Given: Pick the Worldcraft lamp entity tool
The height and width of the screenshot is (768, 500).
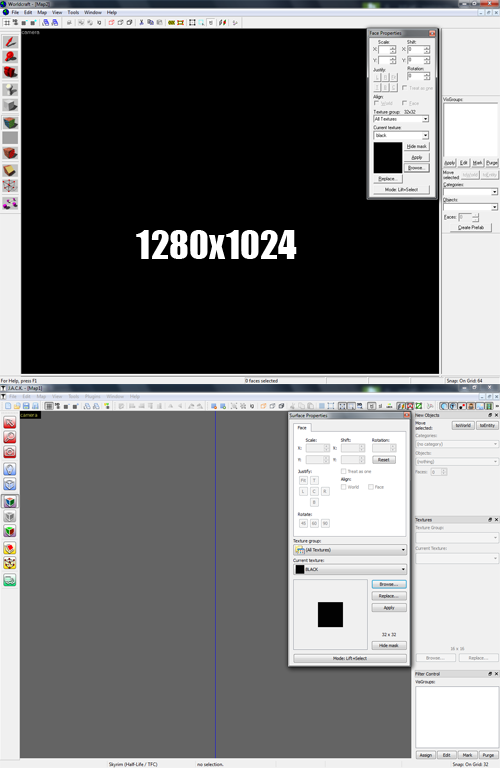Looking at the screenshot, I should (10, 90).
